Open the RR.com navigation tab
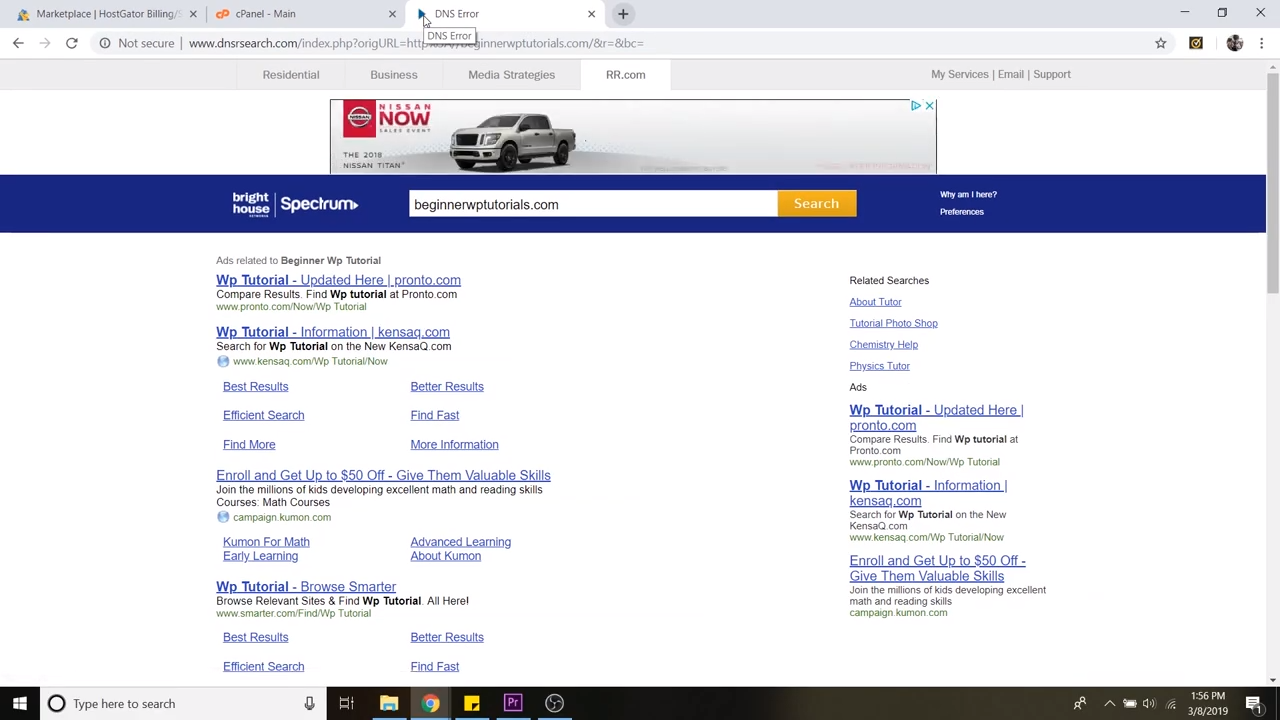The image size is (1280, 720). 625,75
